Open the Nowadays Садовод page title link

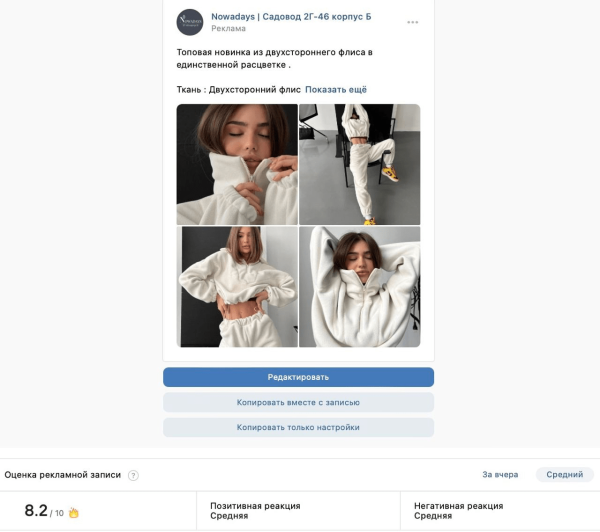291,16
